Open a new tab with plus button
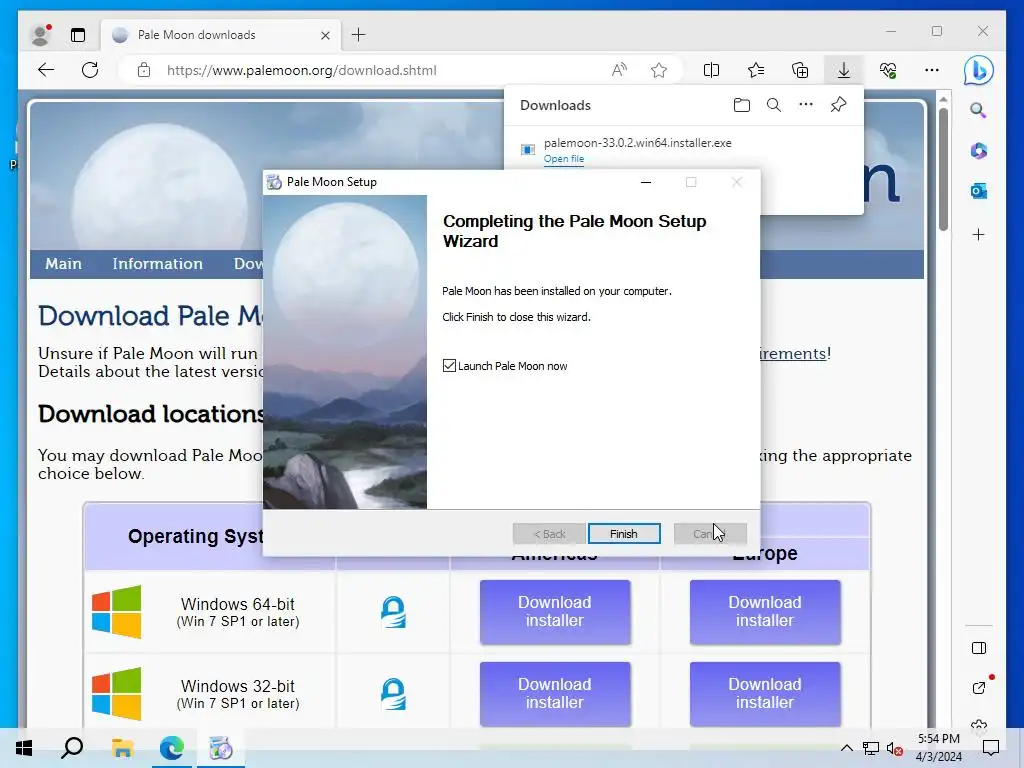 (x=359, y=35)
